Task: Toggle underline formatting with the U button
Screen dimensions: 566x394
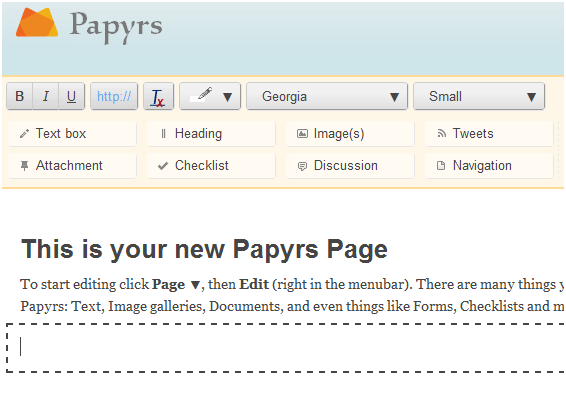Action: click(x=71, y=96)
